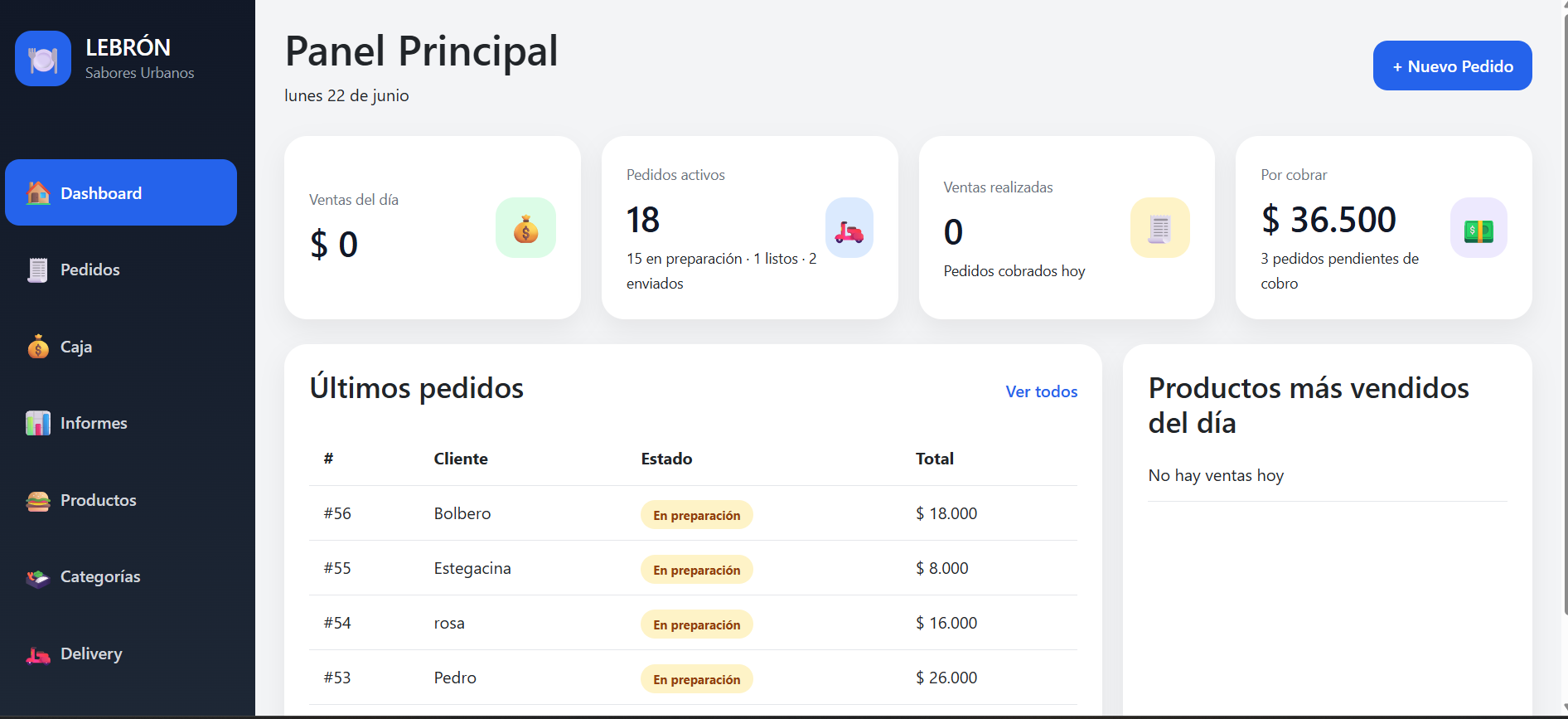This screenshot has width=1568, height=719.
Task: Click the receipt icon in Ventas realizadas card
Action: [x=1160, y=228]
